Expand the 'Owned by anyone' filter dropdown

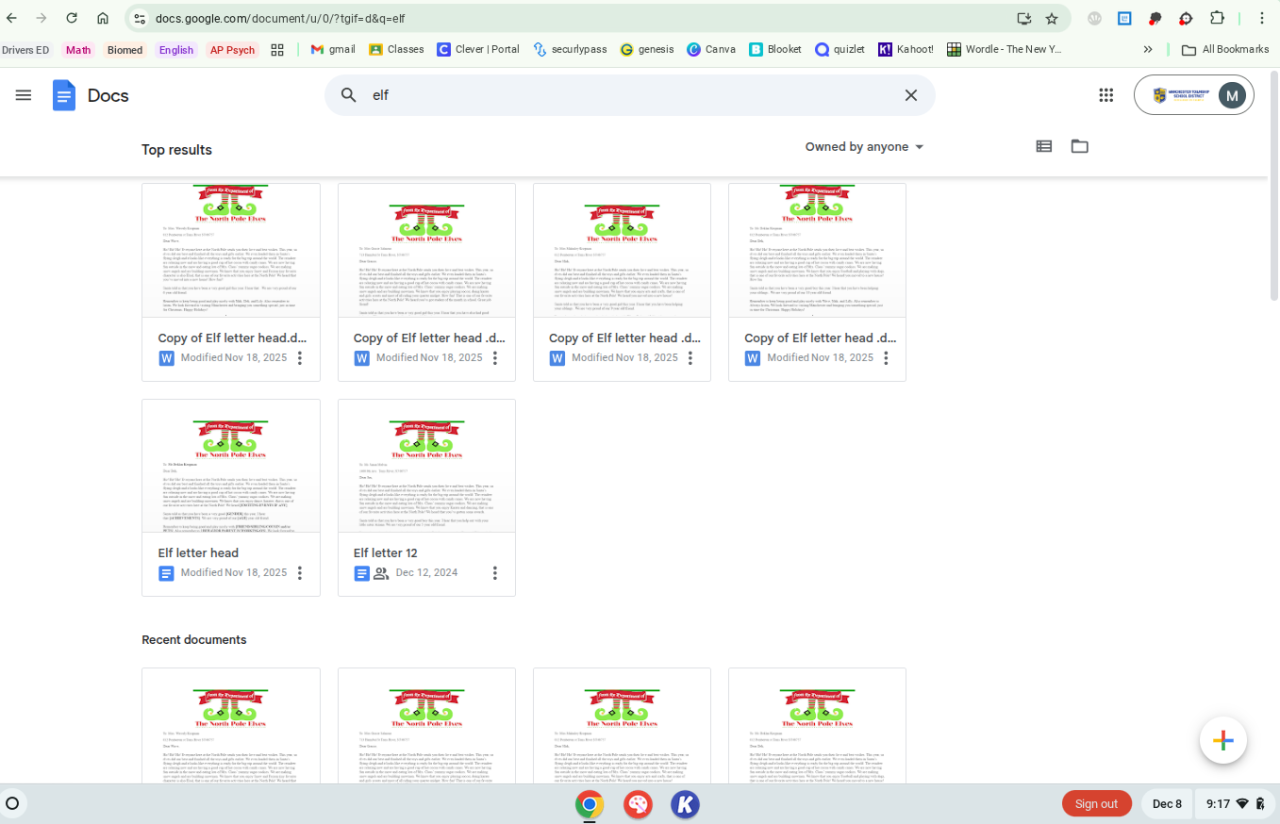(x=865, y=147)
